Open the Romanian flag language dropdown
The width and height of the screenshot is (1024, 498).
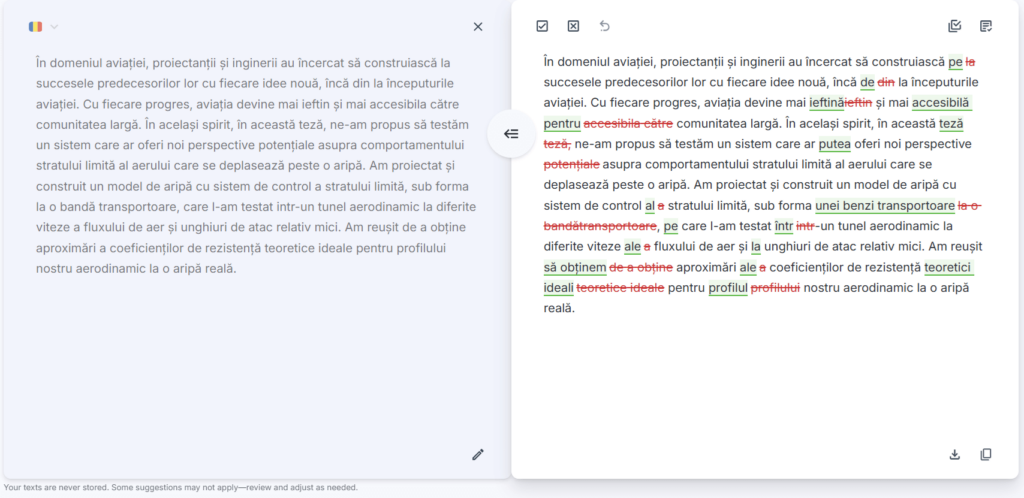click(x=37, y=27)
